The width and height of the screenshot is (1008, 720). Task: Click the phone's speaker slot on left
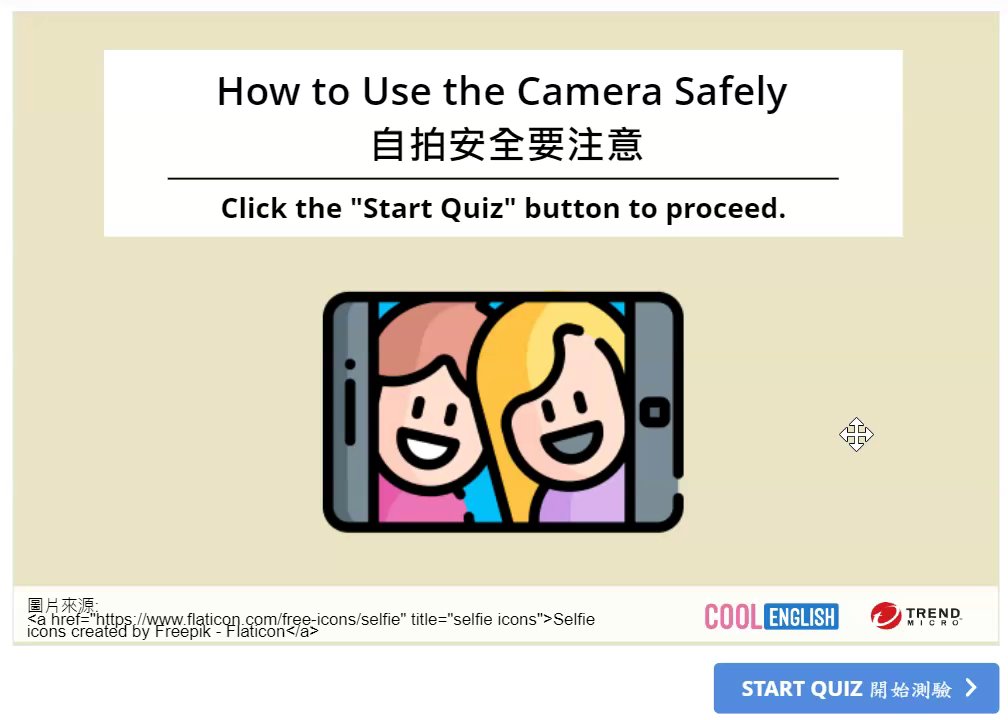point(350,411)
